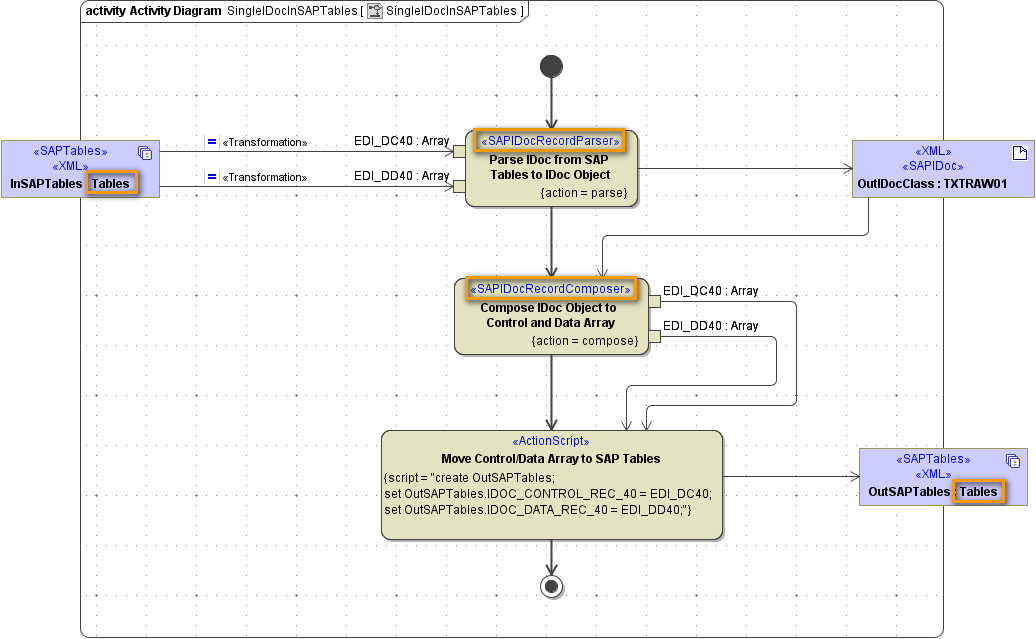Screen dimensions: 1036x639
Task: Click «SAPTables» stereotype on InSAPTables node
Action: (x=70, y=151)
